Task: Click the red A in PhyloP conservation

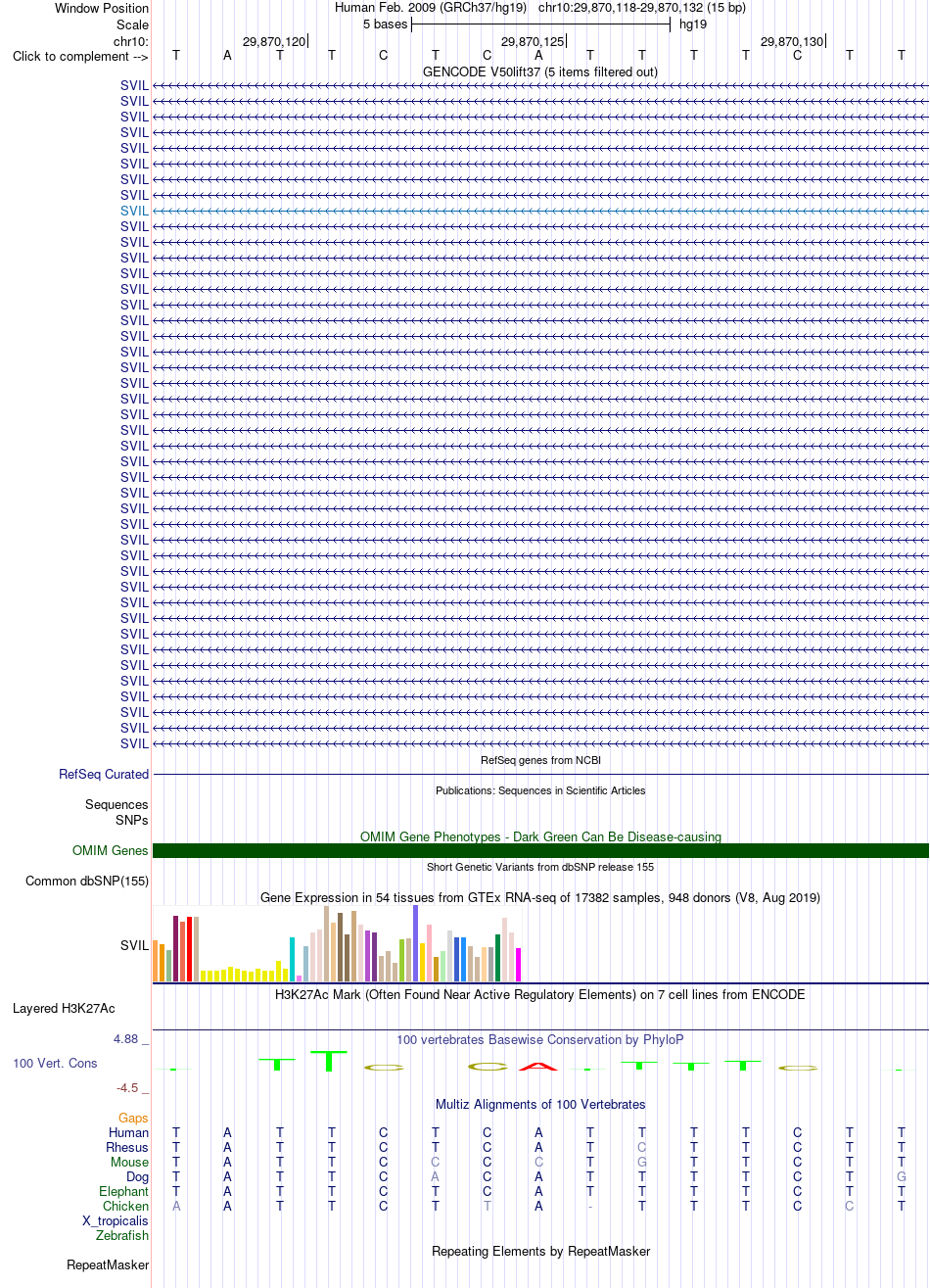Action: coord(537,1065)
